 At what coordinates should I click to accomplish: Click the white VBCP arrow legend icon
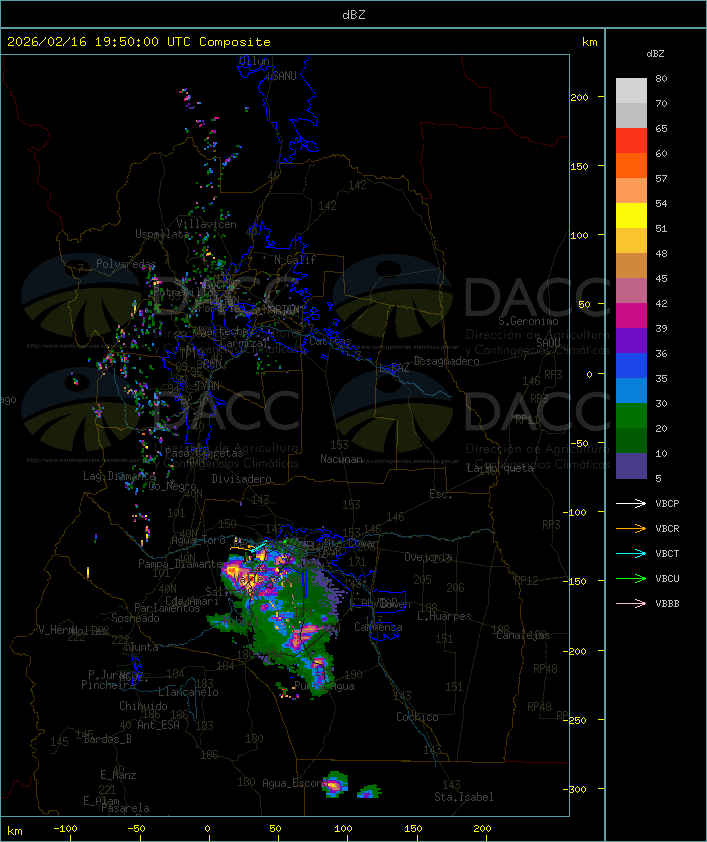631,503
